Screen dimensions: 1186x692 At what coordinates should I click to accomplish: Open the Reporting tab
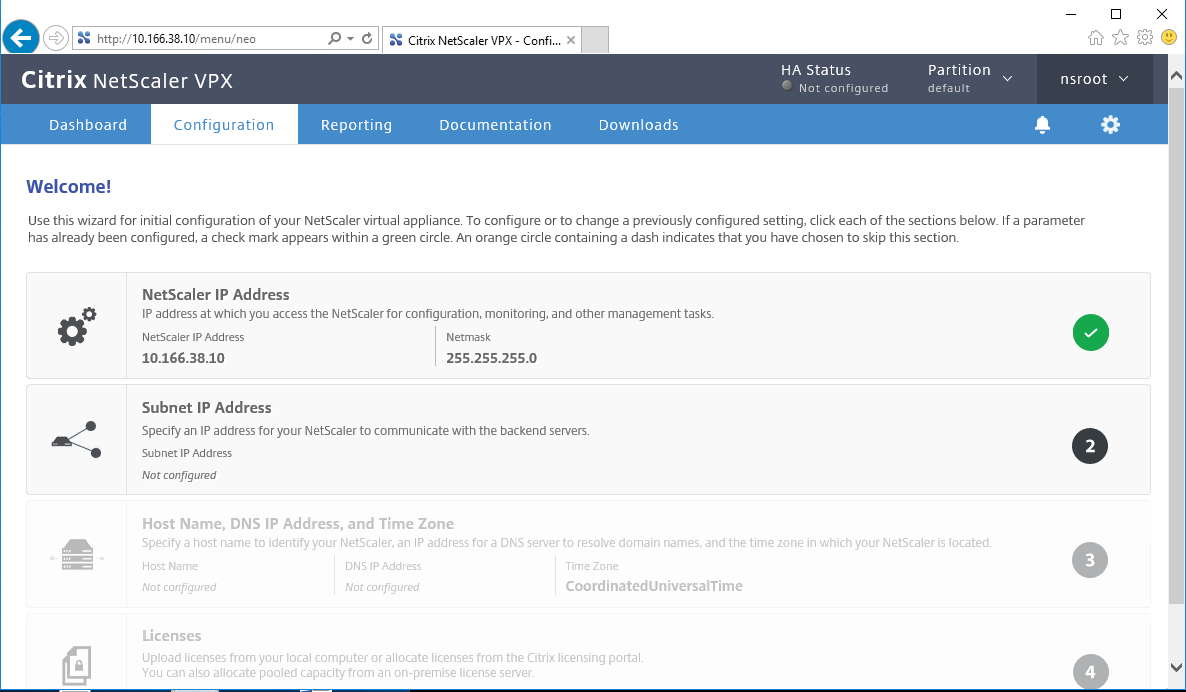point(356,124)
